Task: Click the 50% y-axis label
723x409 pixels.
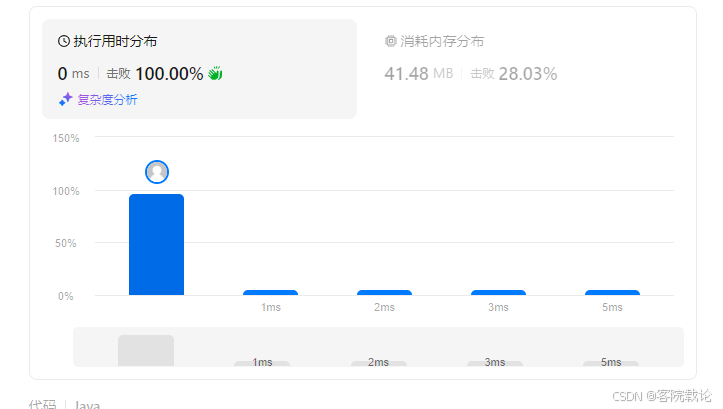Action: point(66,243)
